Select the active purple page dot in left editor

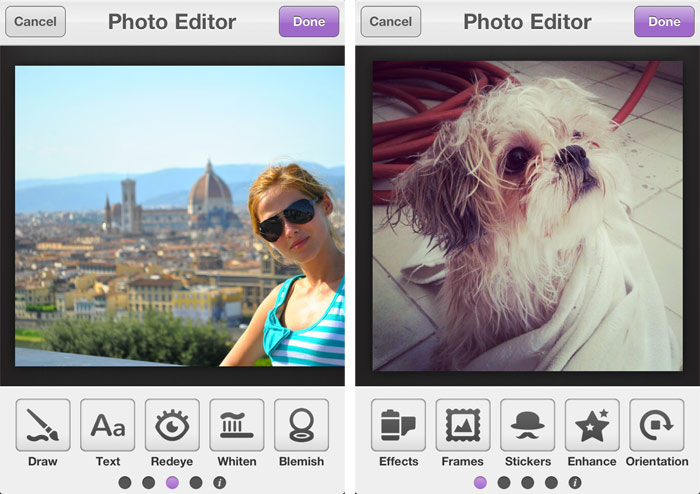(172, 482)
